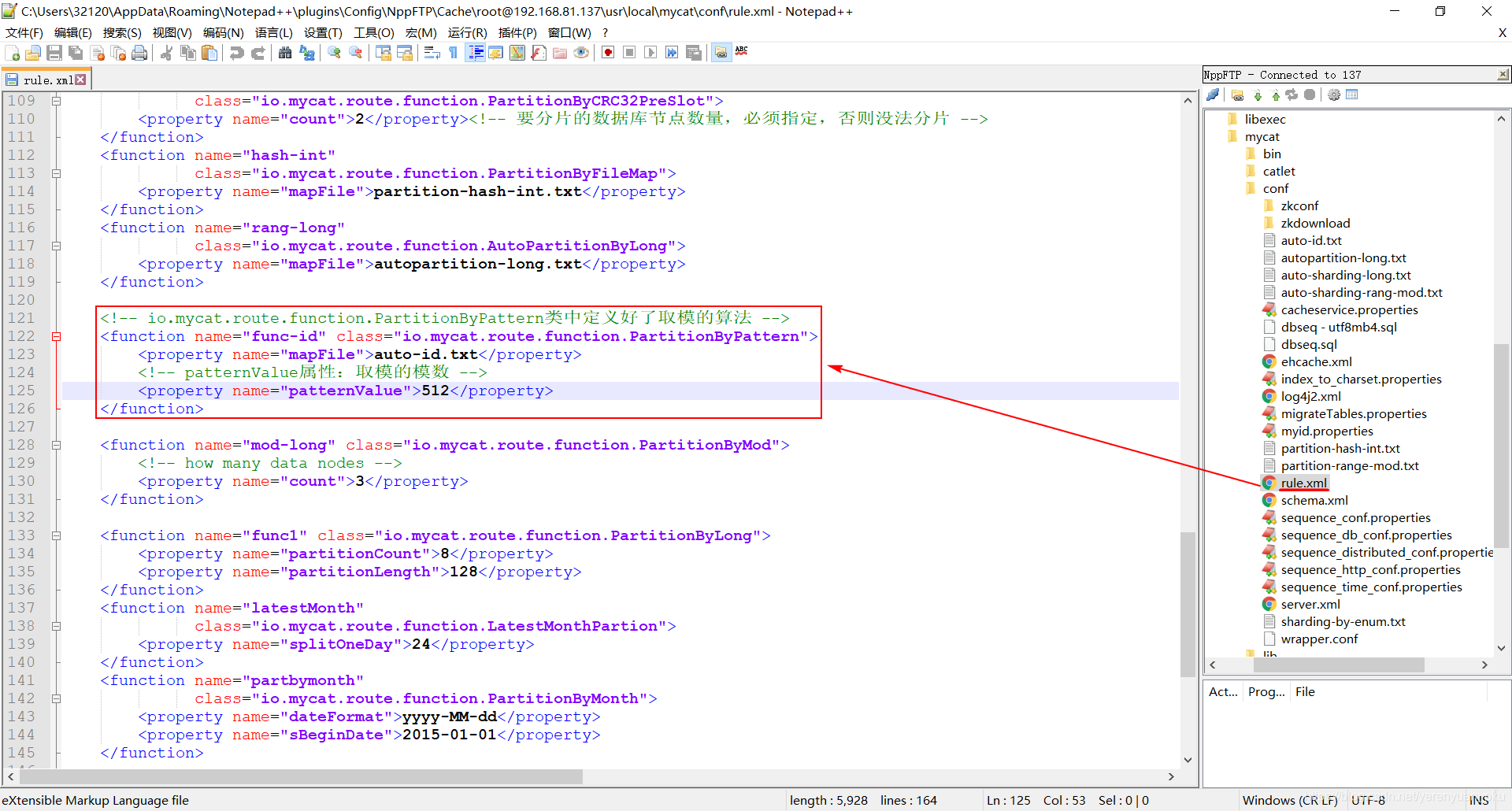Open the 文件(F) menu

click(24, 32)
